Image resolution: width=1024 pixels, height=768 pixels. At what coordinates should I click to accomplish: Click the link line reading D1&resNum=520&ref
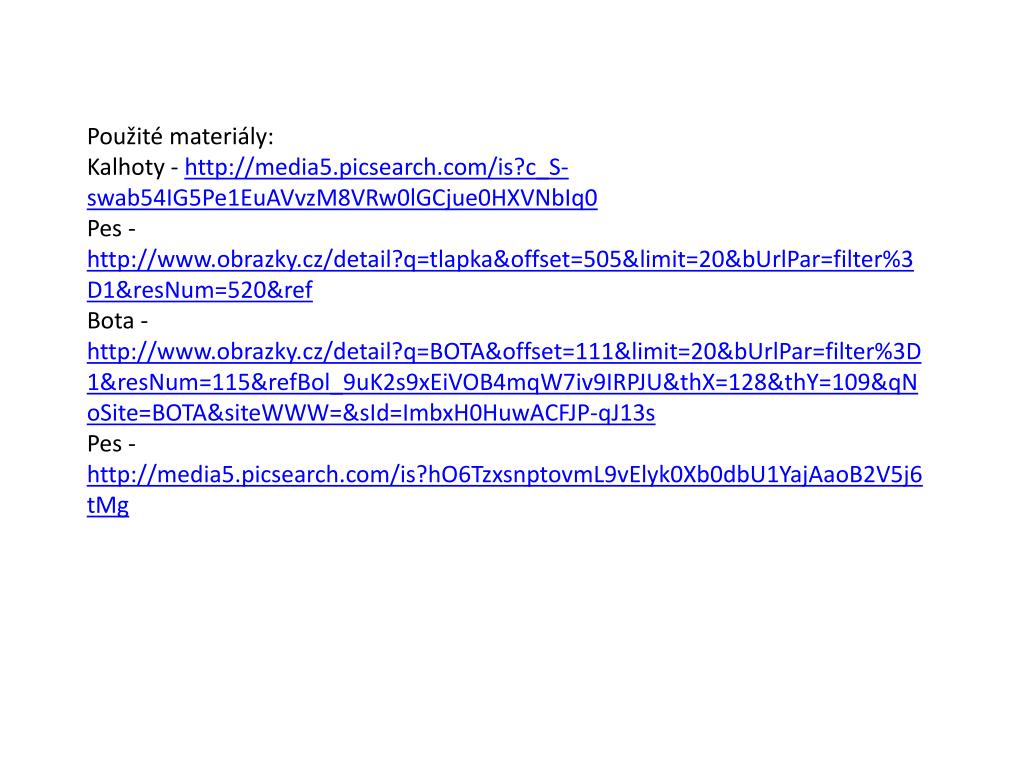tap(200, 291)
